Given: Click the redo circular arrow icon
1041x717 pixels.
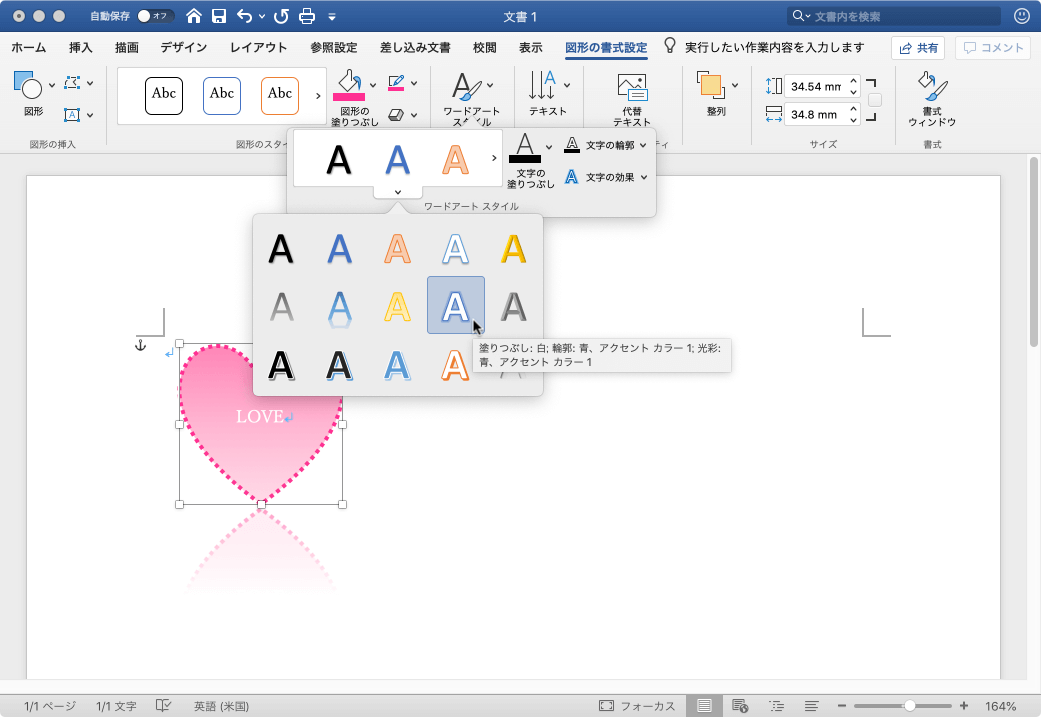Looking at the screenshot, I should [x=281, y=16].
